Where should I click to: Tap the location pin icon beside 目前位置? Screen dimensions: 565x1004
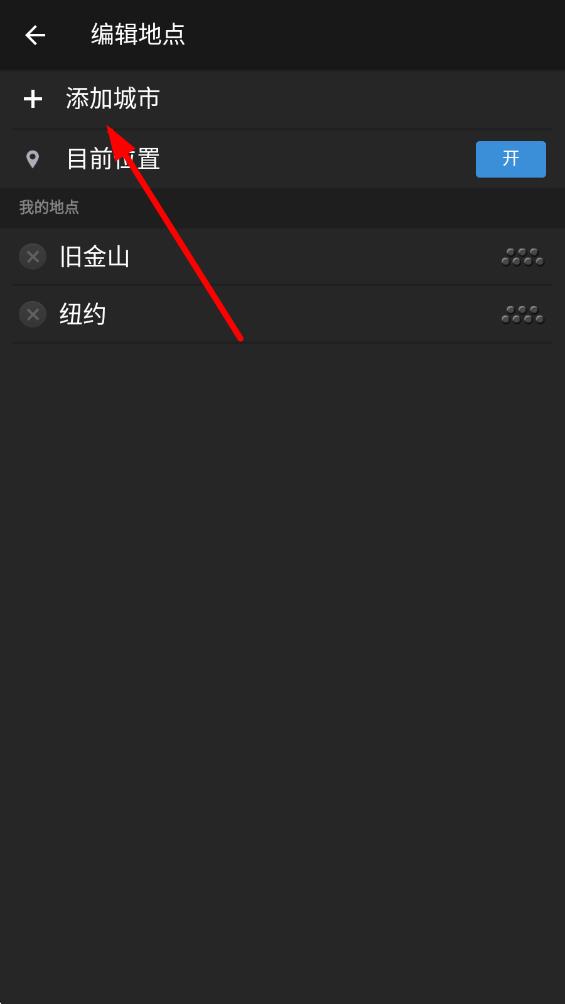click(x=32, y=159)
